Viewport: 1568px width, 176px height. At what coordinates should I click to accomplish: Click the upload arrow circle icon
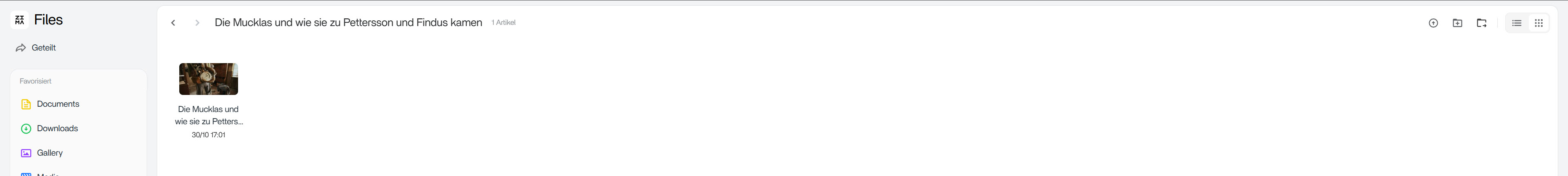pyautogui.click(x=1433, y=23)
